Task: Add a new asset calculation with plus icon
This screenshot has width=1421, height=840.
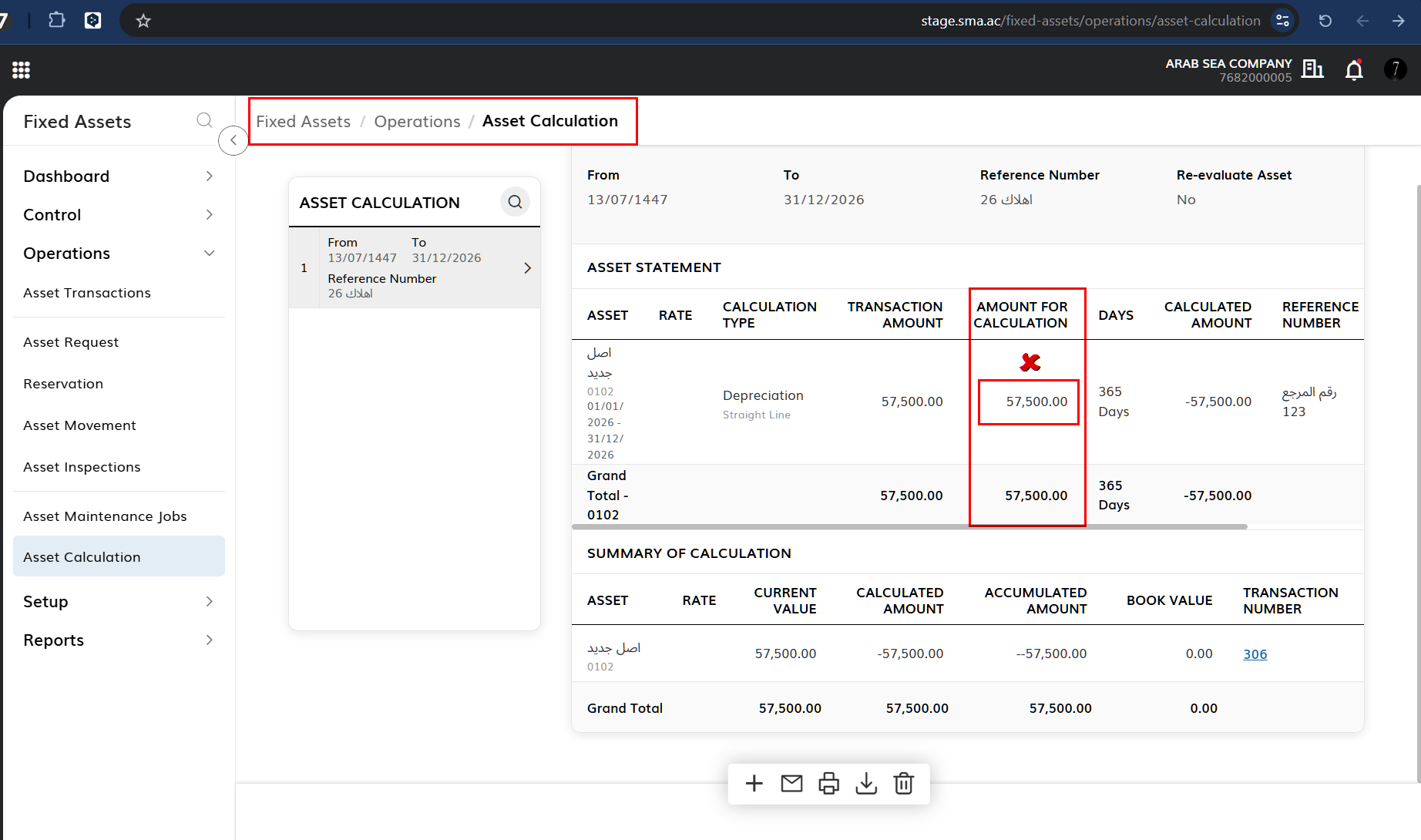Action: click(754, 784)
